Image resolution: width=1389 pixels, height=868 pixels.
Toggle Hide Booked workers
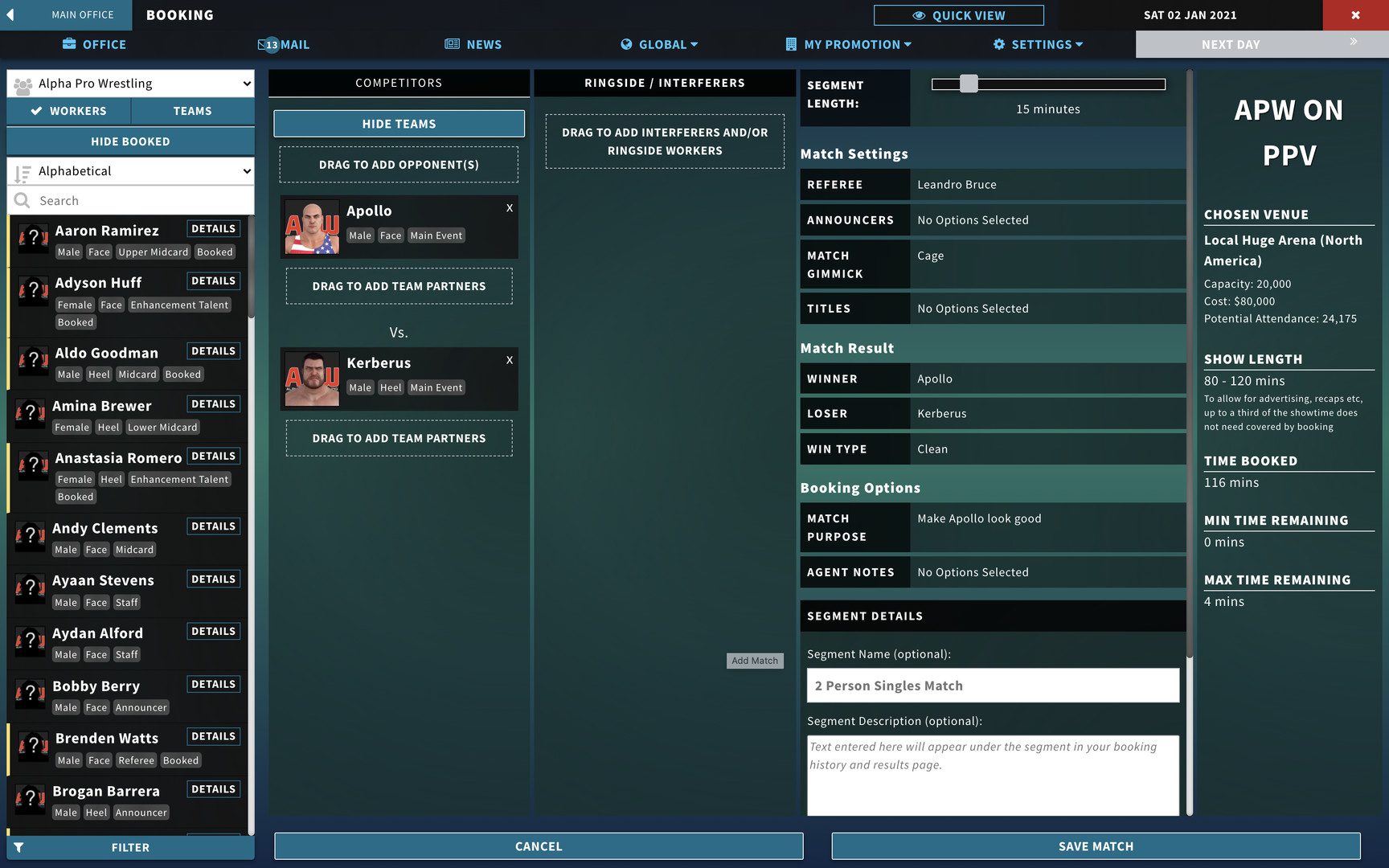(x=130, y=141)
